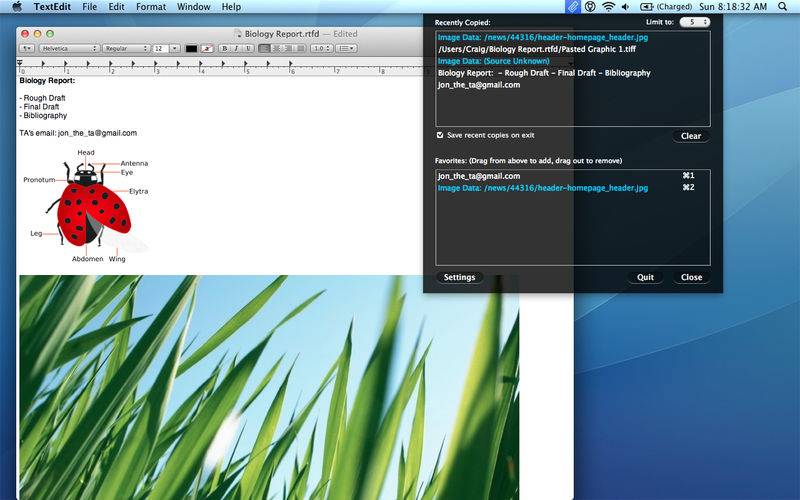Click the tab stop at ruler mark 6

click(290, 64)
